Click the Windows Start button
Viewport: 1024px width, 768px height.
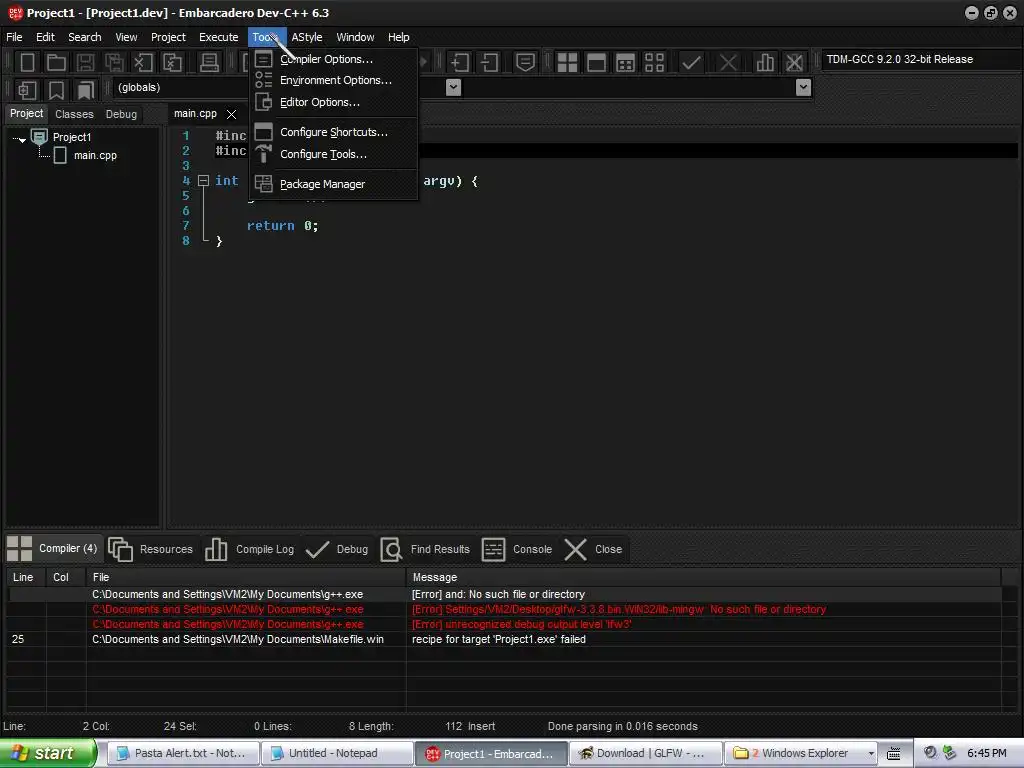tap(48, 753)
